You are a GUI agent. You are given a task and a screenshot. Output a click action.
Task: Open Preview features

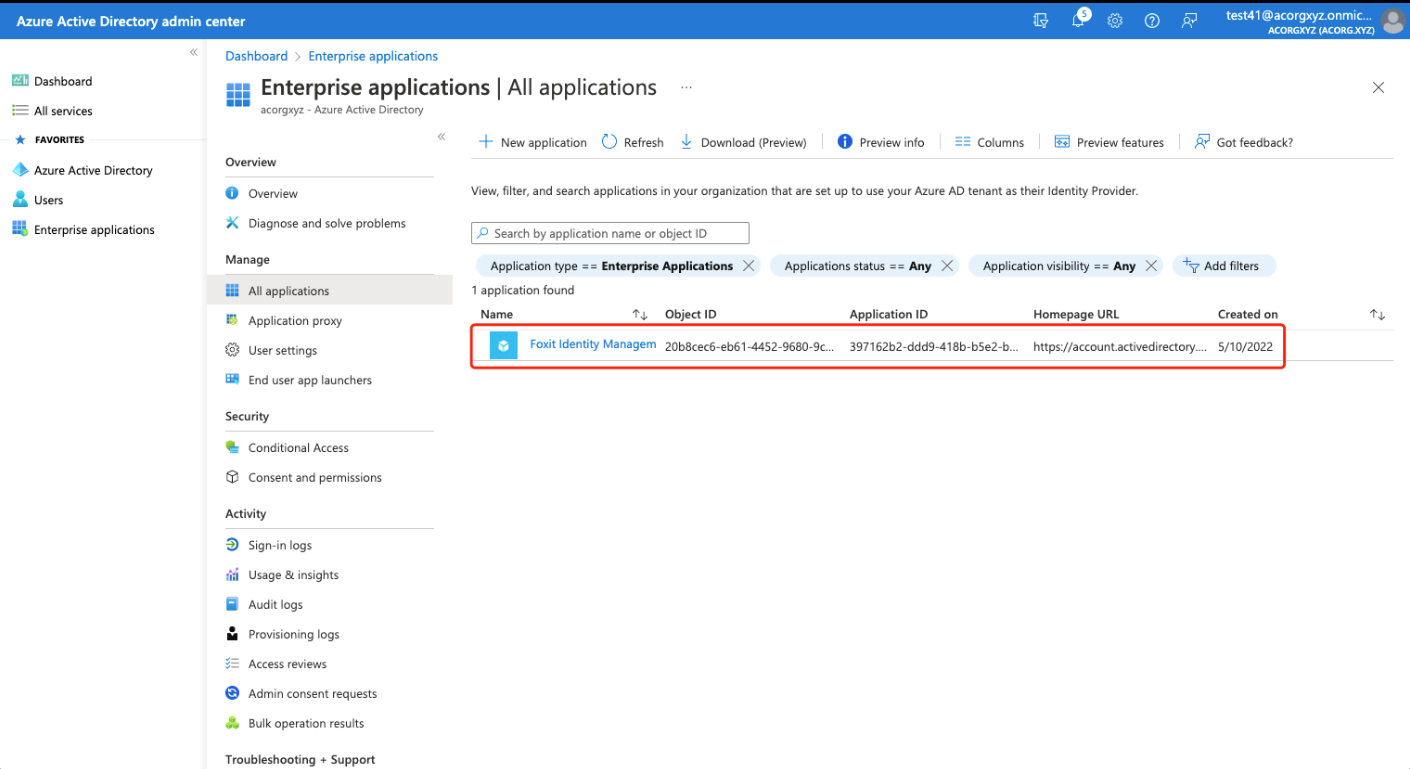click(x=1109, y=142)
